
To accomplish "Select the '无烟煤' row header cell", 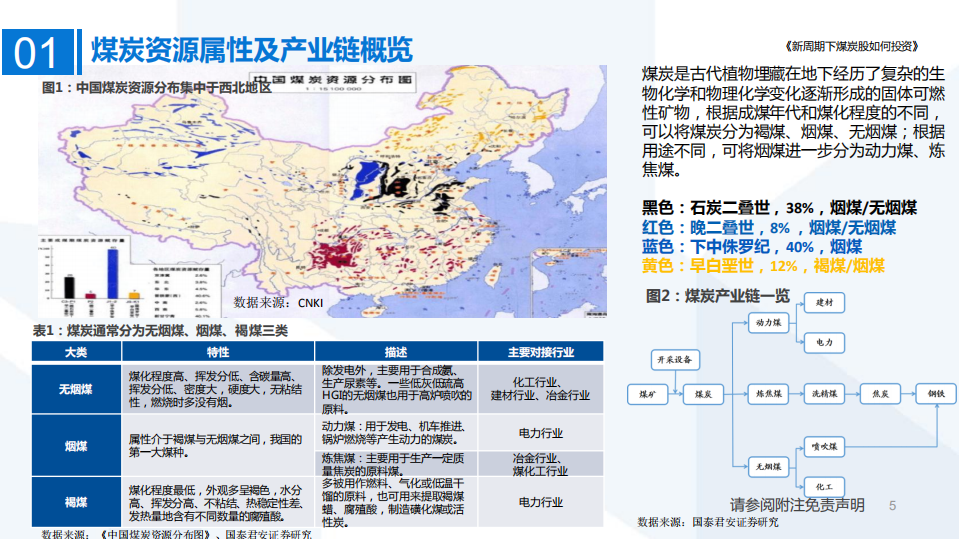I will pyautogui.click(x=76, y=389).
